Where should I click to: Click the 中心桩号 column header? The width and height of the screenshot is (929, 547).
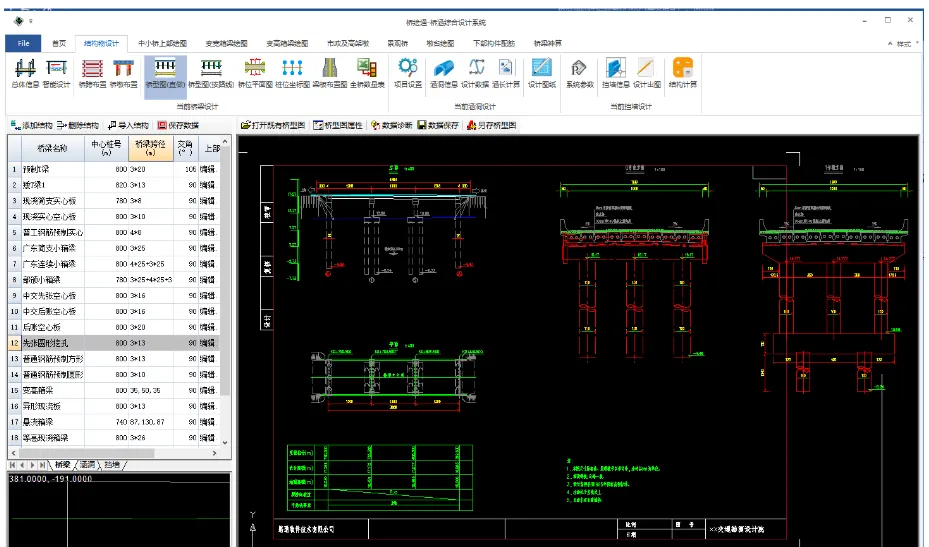[x=106, y=148]
